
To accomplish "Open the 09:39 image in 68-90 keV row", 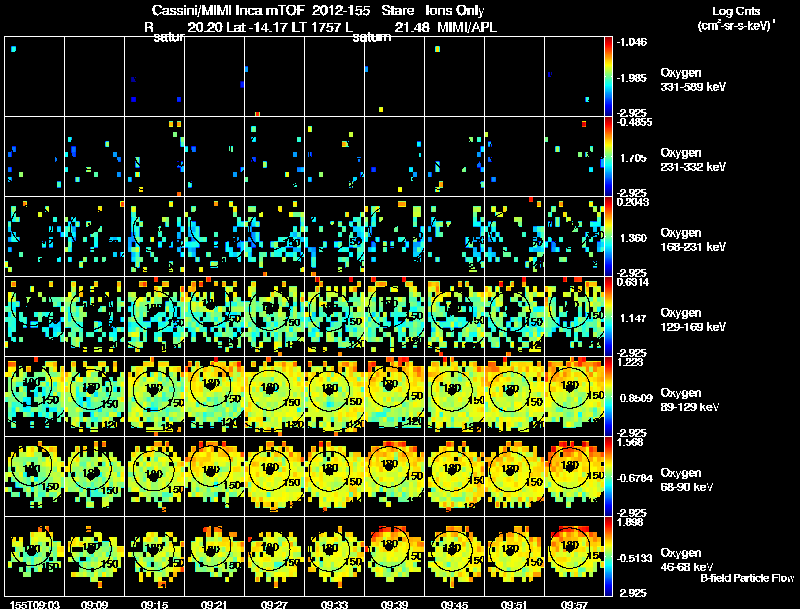I will [394, 476].
